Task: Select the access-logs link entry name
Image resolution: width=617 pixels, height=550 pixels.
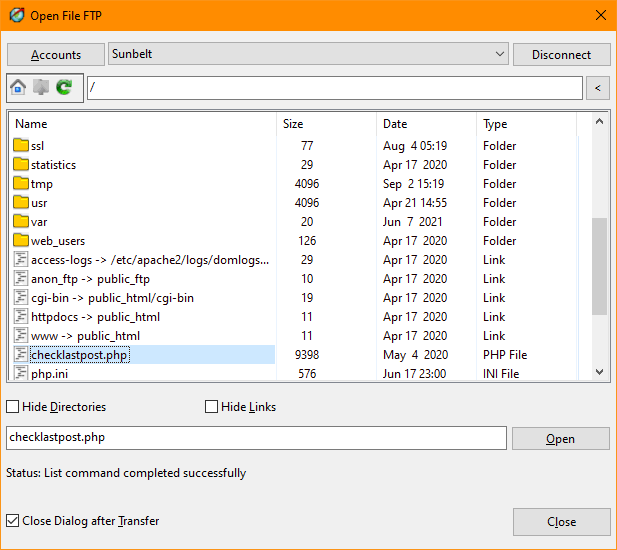Action: click(x=150, y=260)
